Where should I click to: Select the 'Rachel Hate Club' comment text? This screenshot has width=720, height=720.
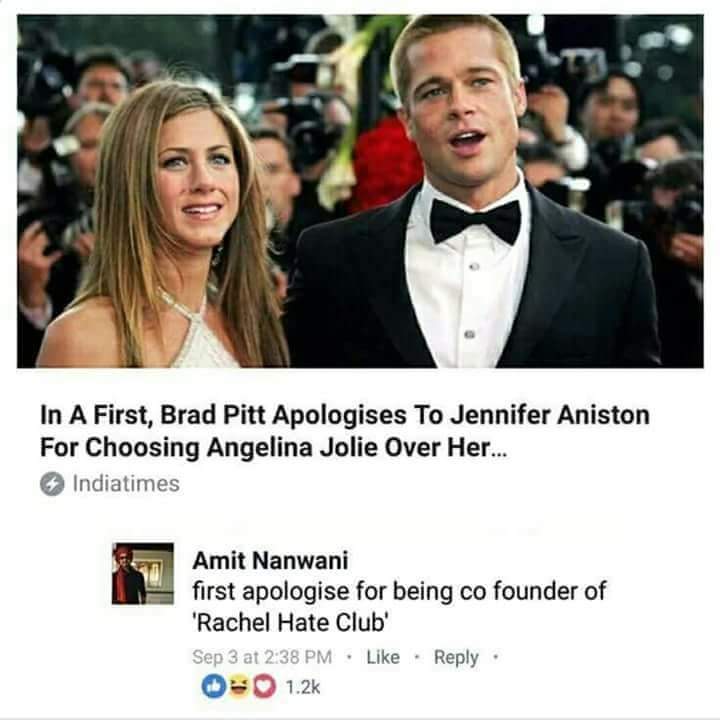tap(292, 623)
